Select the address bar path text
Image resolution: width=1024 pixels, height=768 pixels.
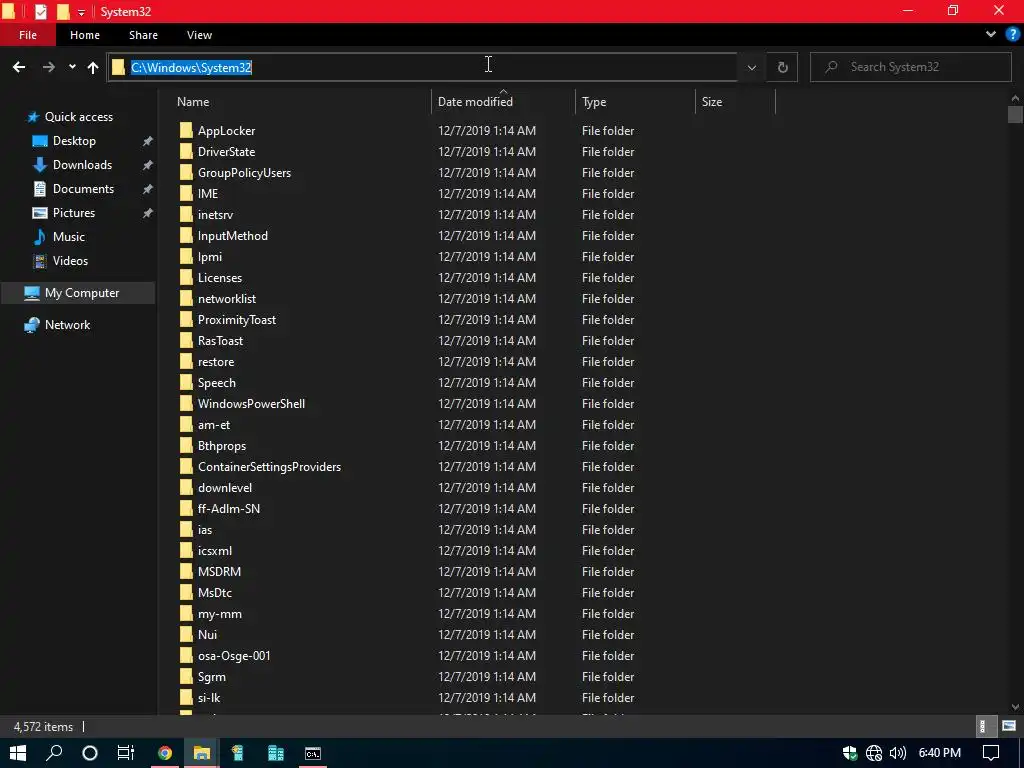(x=191, y=67)
